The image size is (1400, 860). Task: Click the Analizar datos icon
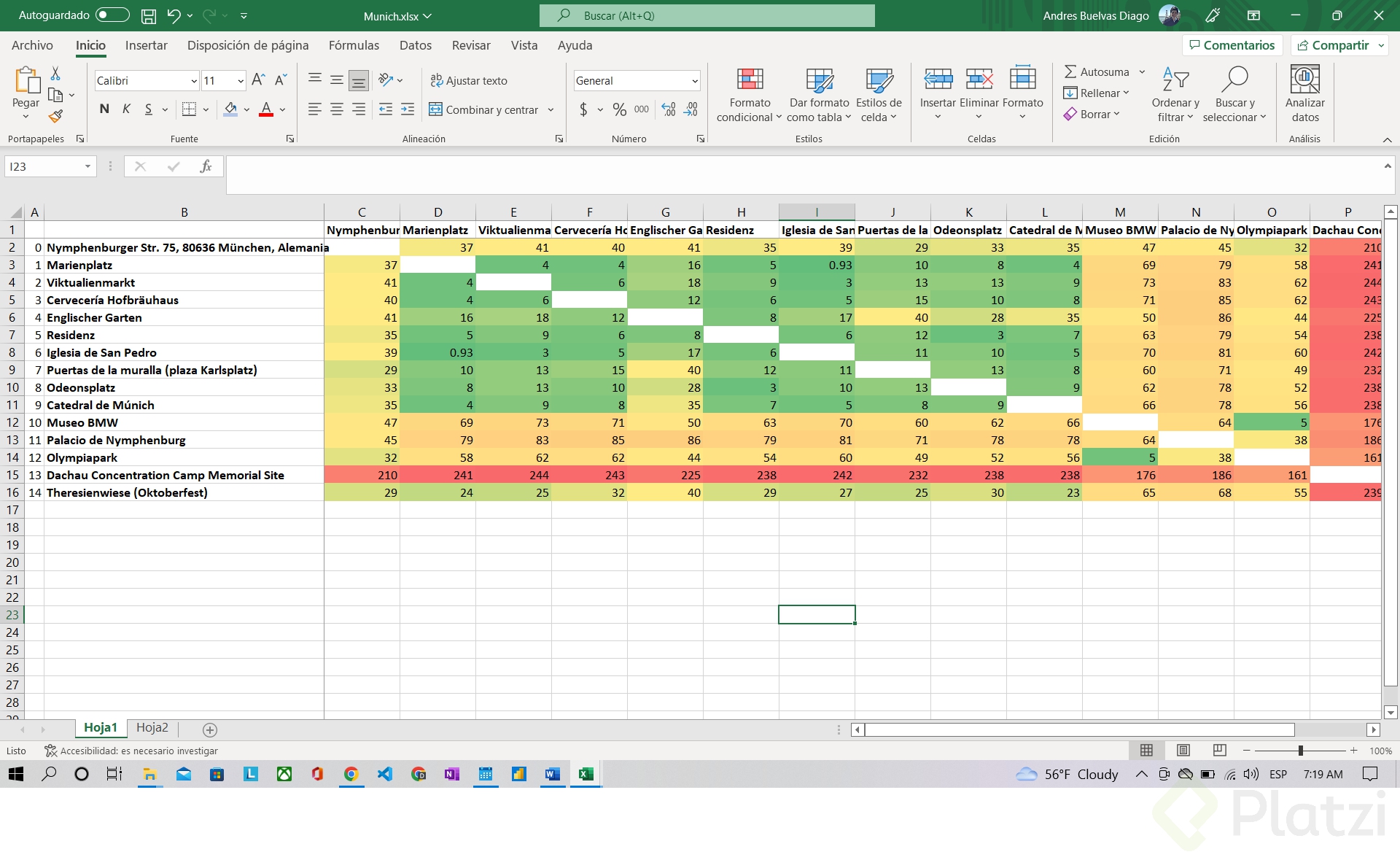click(x=1304, y=79)
